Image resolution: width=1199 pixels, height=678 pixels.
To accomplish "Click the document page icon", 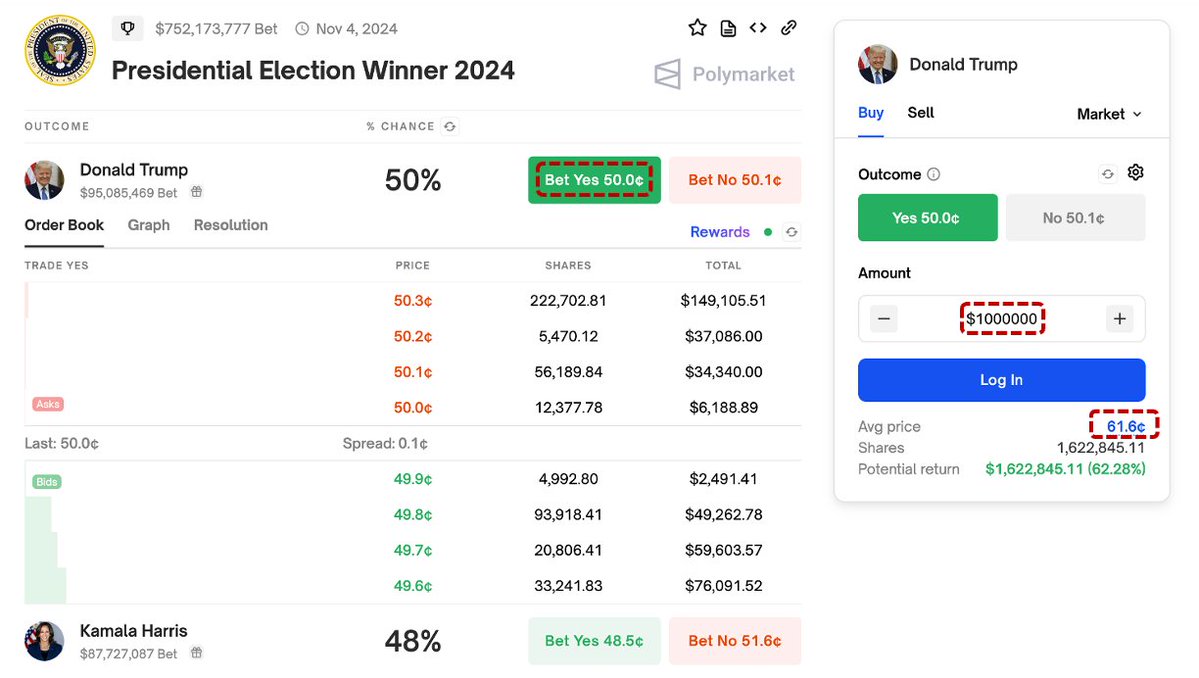I will tap(728, 28).
